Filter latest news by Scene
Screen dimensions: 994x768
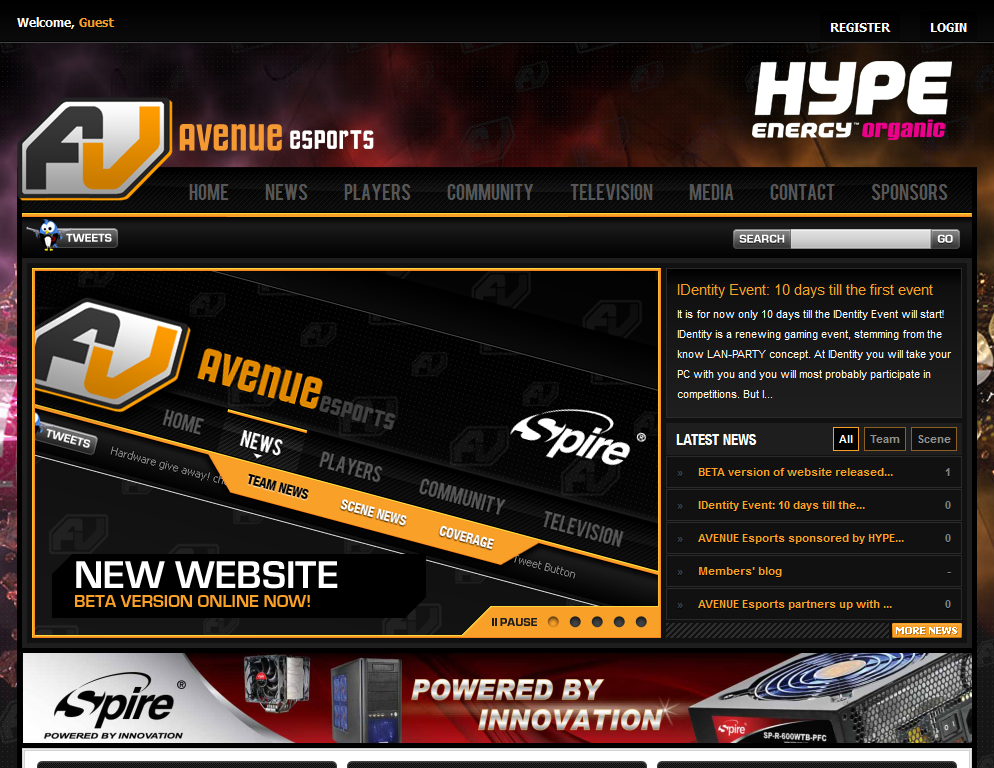(x=934, y=439)
